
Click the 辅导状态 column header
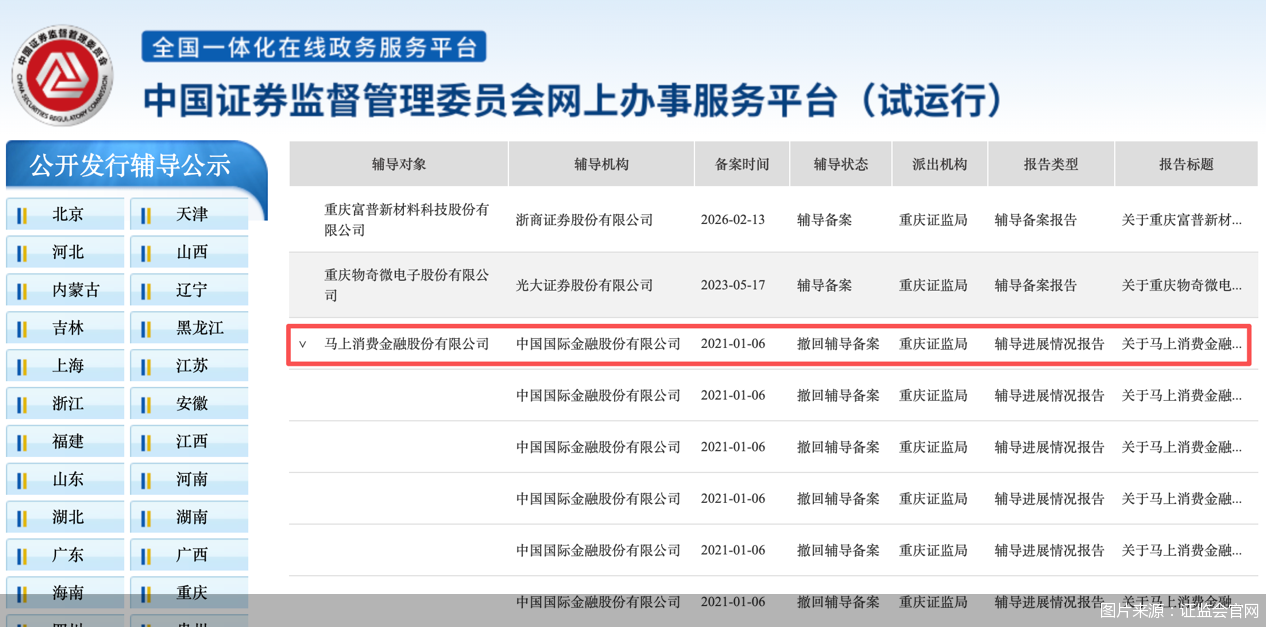[841, 164]
